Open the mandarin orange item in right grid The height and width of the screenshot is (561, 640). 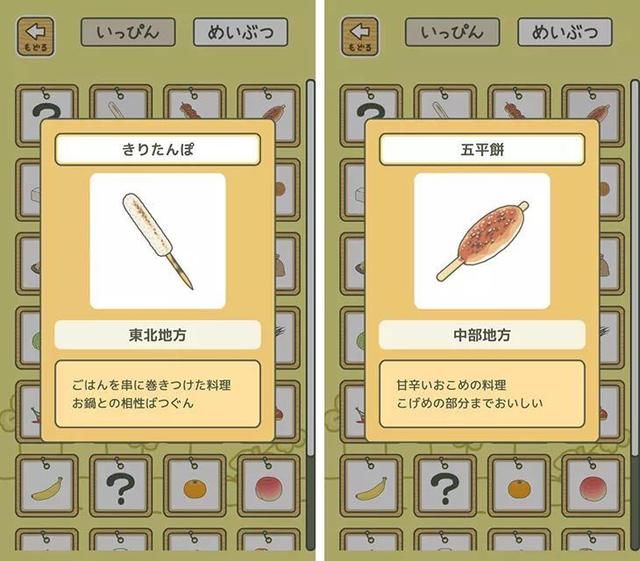(519, 487)
